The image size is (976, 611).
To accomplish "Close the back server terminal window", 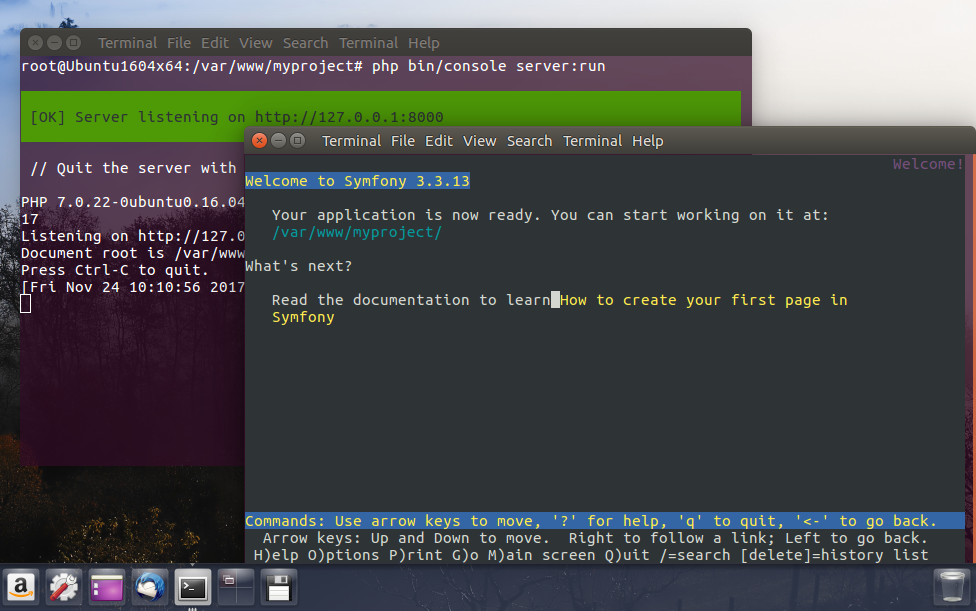I will pos(35,42).
